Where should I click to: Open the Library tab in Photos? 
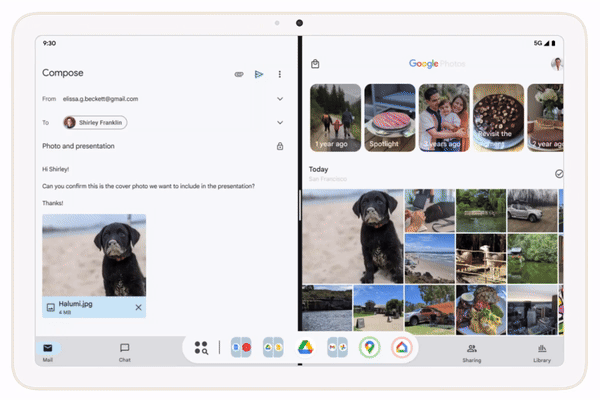click(x=542, y=353)
